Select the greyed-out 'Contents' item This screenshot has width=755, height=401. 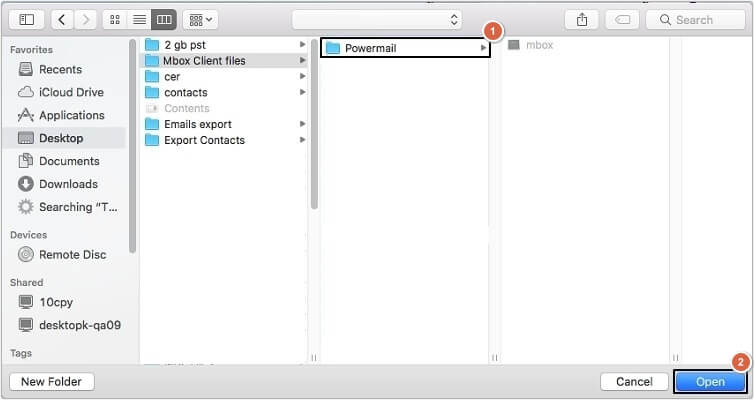tap(224, 108)
